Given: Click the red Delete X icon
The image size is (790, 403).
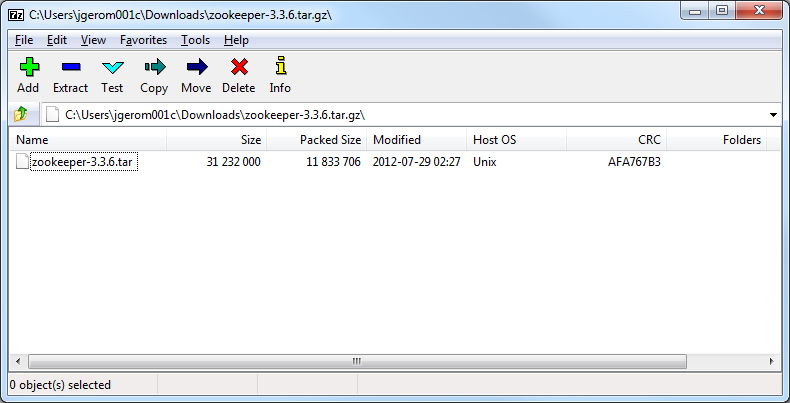Looking at the screenshot, I should coord(239,66).
